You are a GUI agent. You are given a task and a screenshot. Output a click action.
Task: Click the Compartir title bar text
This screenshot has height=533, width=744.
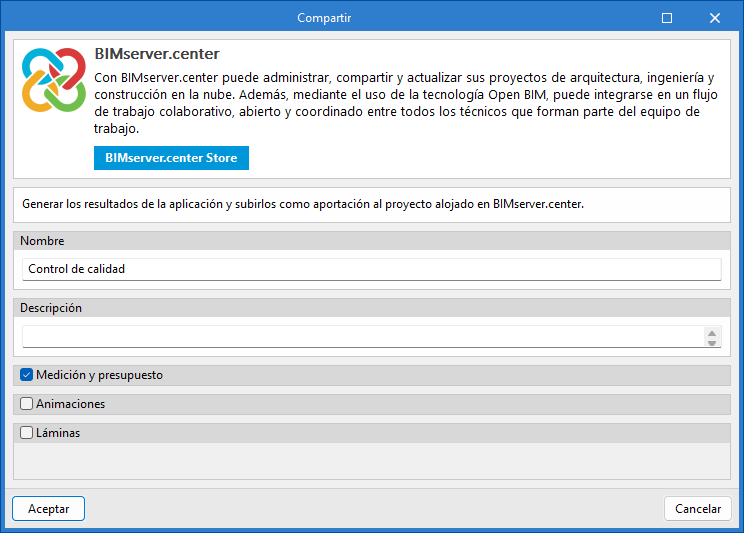pos(324,18)
